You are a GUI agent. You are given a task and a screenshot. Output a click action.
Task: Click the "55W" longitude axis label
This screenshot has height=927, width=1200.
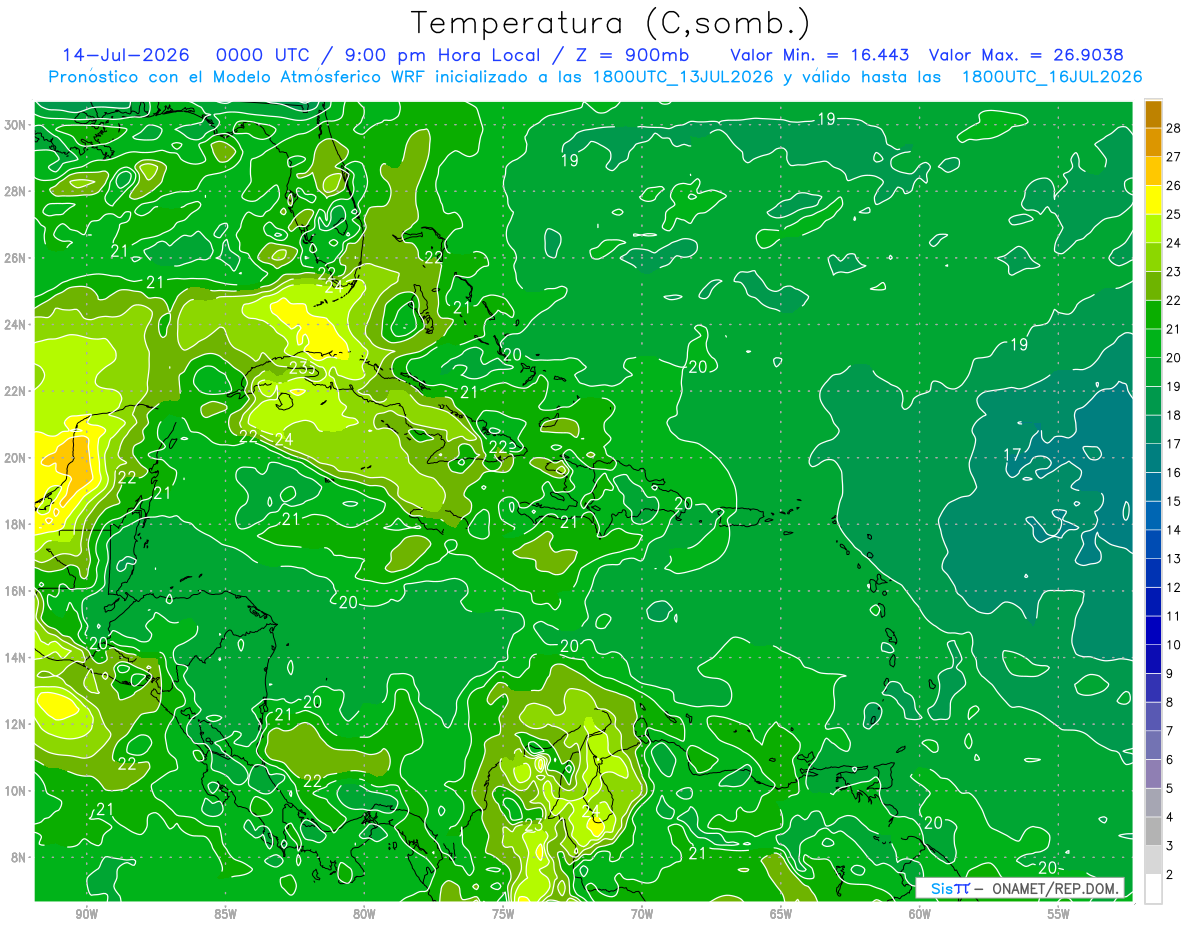tap(1059, 915)
